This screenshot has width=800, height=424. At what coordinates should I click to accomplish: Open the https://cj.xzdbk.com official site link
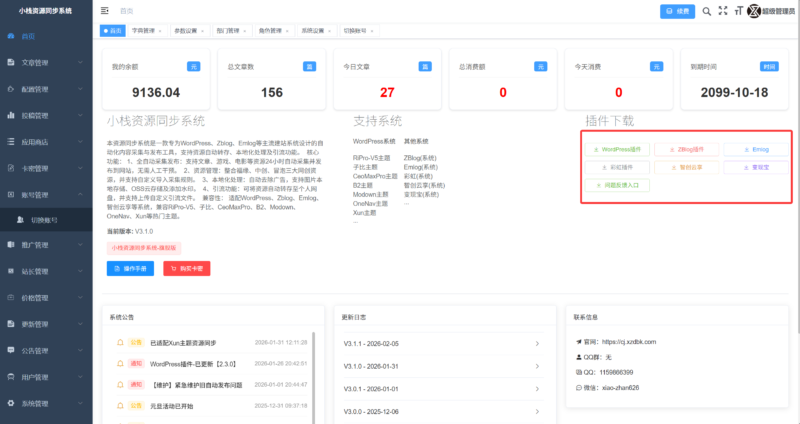coord(629,342)
